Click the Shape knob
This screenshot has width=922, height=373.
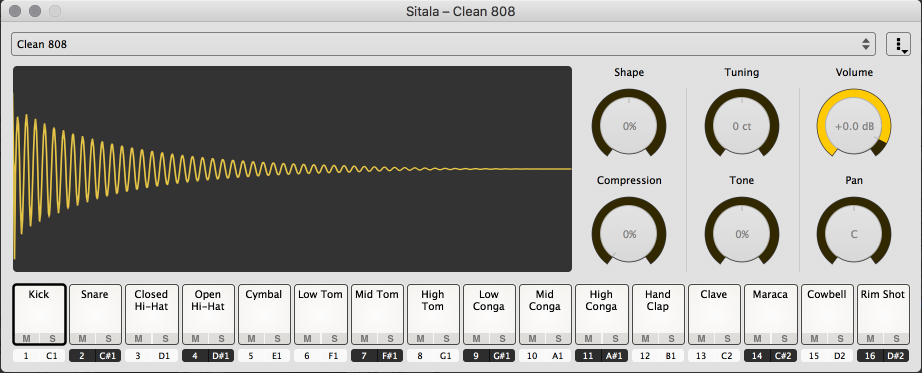tap(629, 126)
